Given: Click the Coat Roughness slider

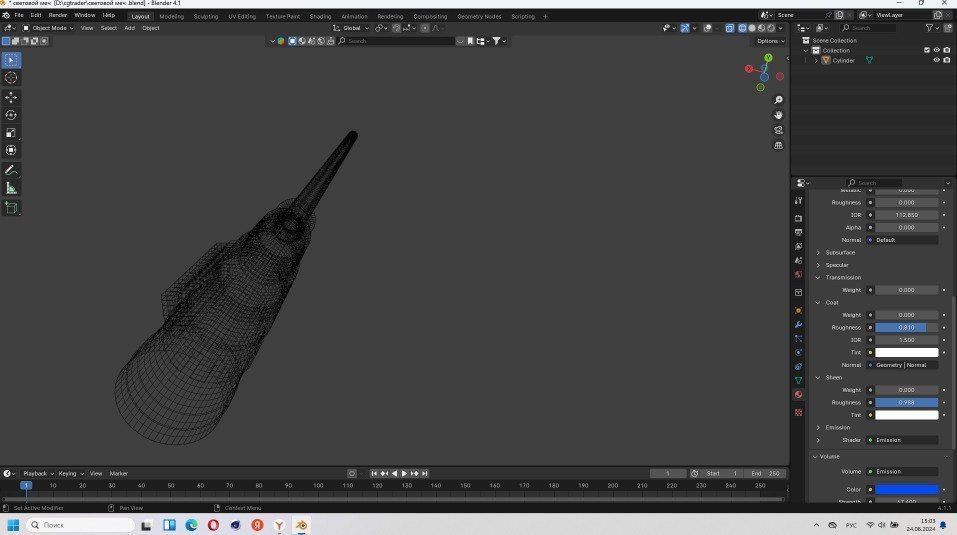Looking at the screenshot, I should (x=906, y=328).
